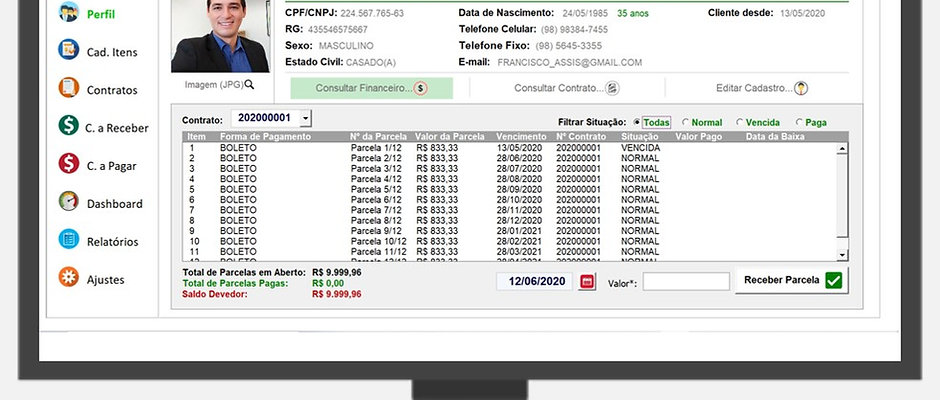Sort by the Forma de Pagamento column header
Viewport: 940px width, 400px height.
(266, 137)
